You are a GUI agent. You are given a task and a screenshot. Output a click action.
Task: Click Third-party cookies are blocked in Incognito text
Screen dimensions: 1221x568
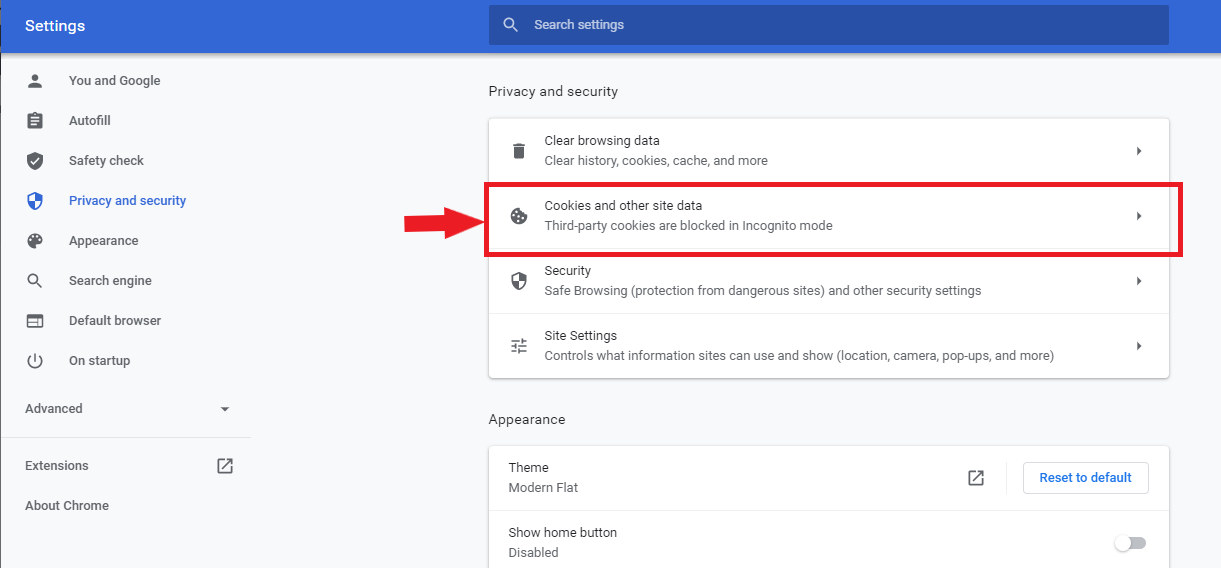[688, 226]
